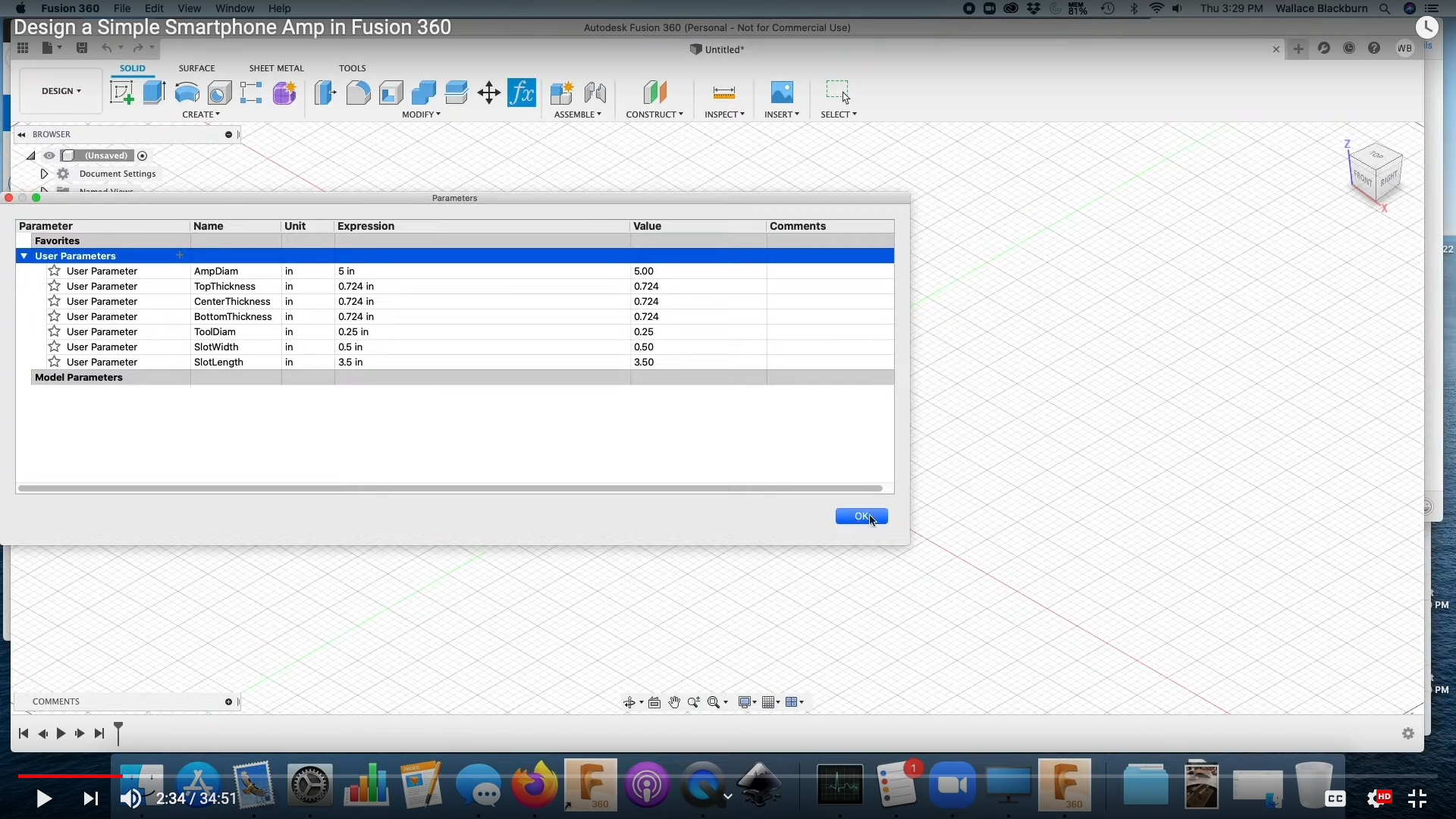Screen dimensions: 1456x819
Task: Toggle visibility eye of Unsaved component
Action: click(x=49, y=155)
